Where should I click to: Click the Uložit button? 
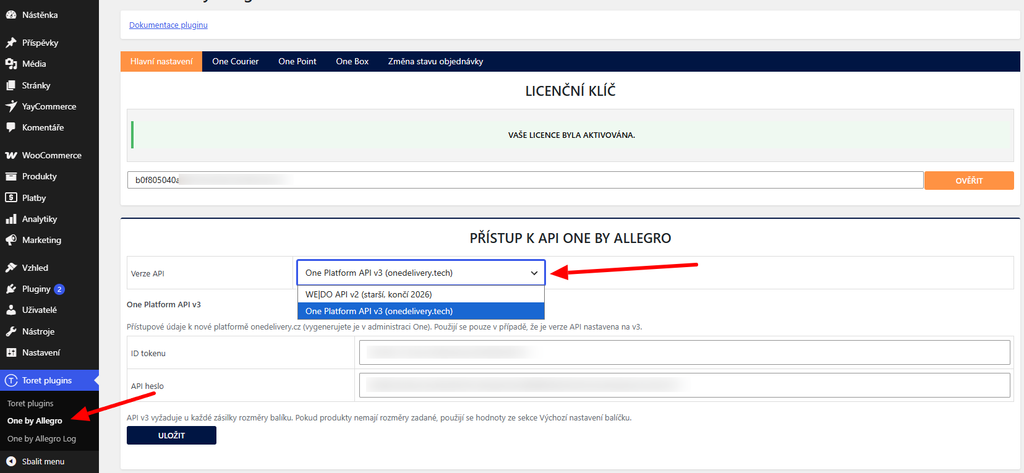(x=171, y=435)
